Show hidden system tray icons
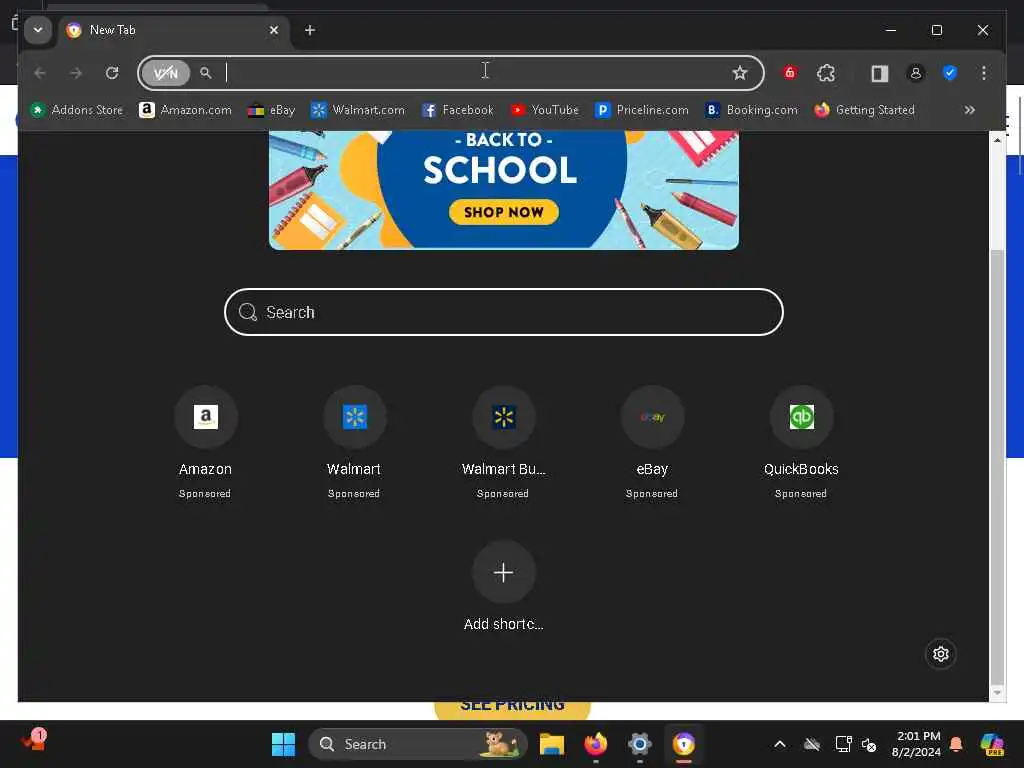1024x768 pixels. point(780,744)
